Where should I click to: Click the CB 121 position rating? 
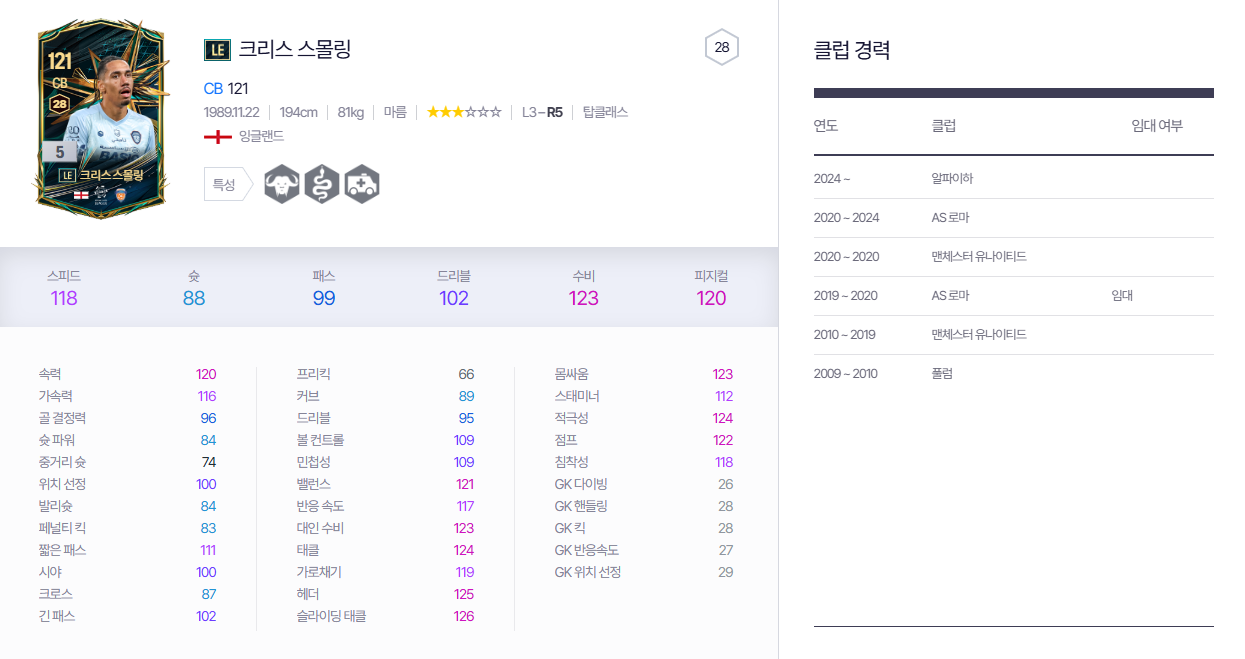226,88
